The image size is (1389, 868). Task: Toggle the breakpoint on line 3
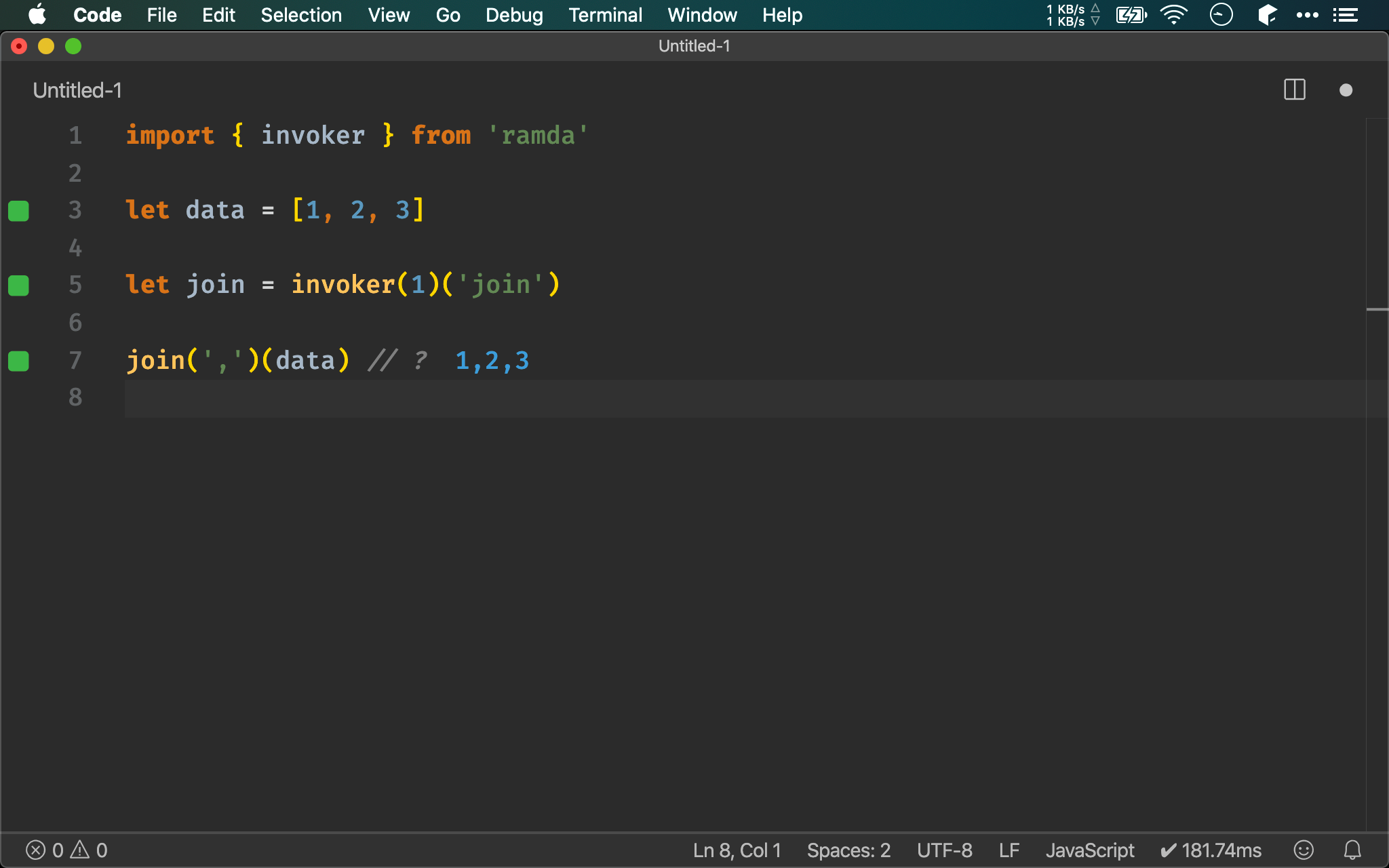click(x=18, y=210)
